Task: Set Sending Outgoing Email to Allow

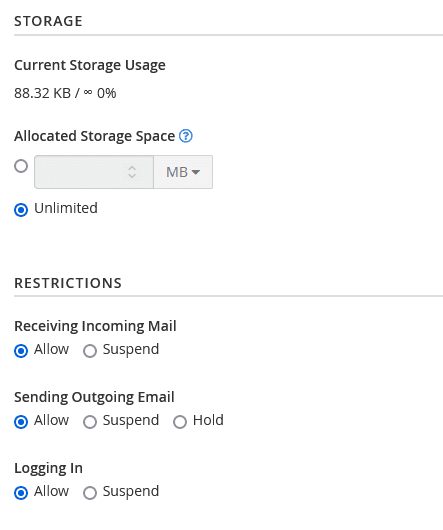Action: (21, 422)
